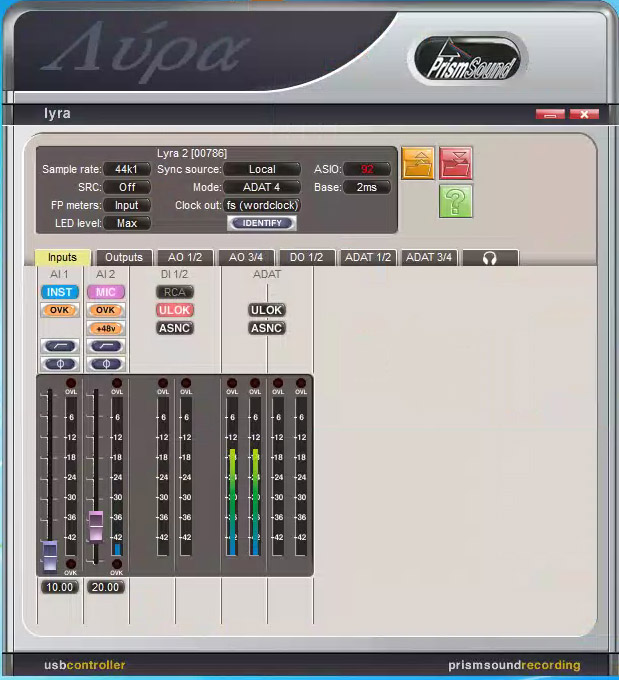Image resolution: width=619 pixels, height=680 pixels.
Task: Click the AI 2 level meter
Action: [117, 476]
